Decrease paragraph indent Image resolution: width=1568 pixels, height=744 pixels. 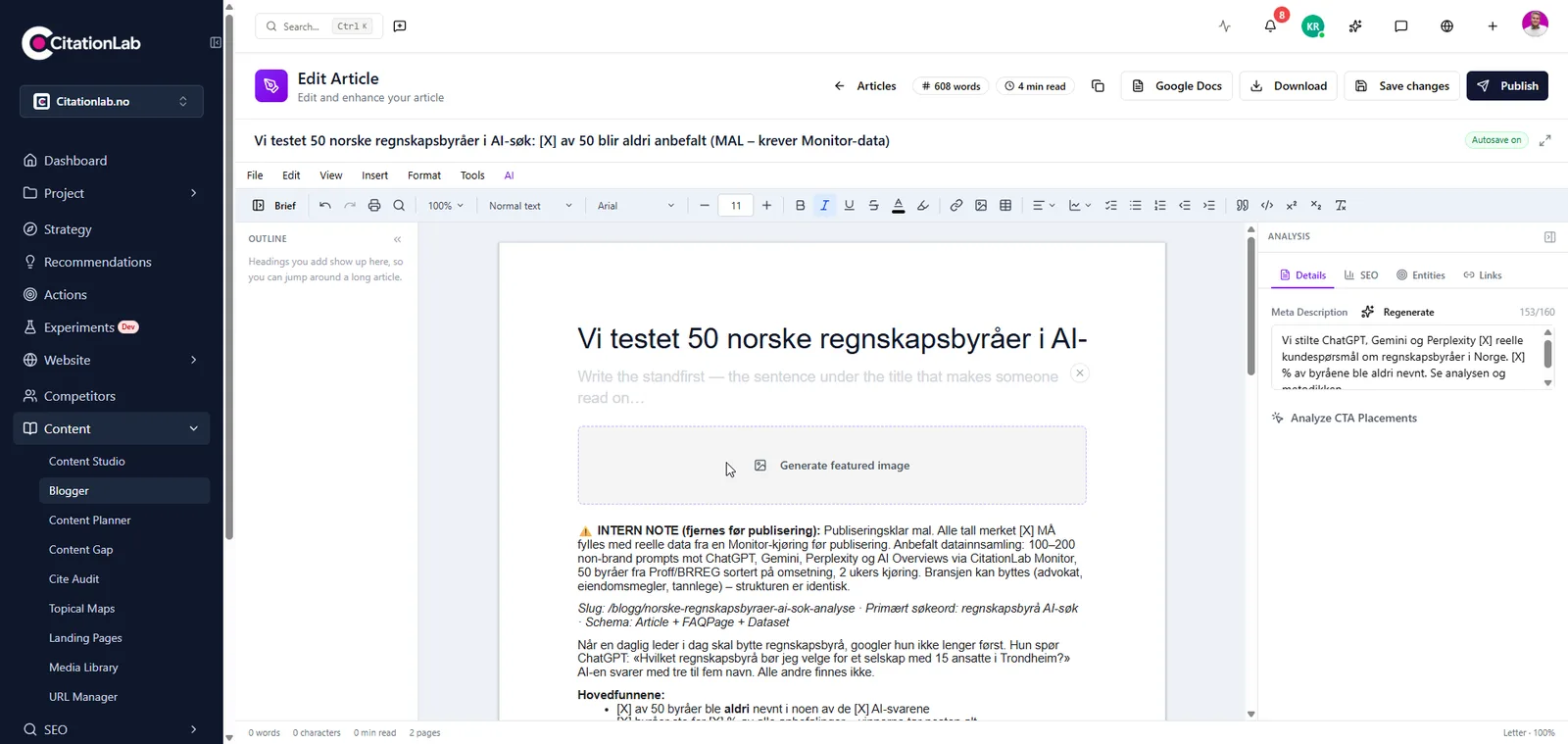coord(1185,206)
